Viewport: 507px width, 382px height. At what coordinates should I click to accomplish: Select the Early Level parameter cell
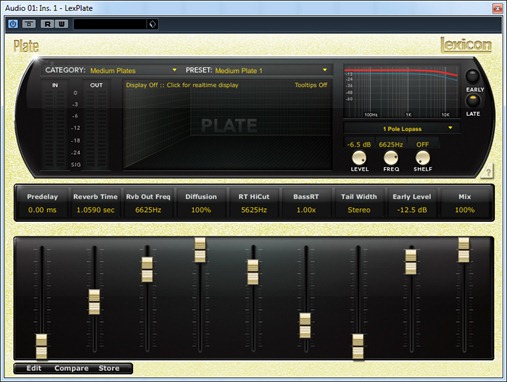click(412, 203)
